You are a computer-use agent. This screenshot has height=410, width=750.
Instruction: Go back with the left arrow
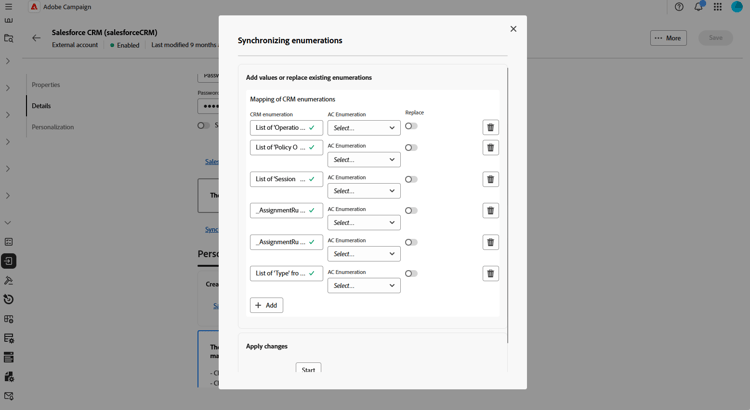[36, 38]
